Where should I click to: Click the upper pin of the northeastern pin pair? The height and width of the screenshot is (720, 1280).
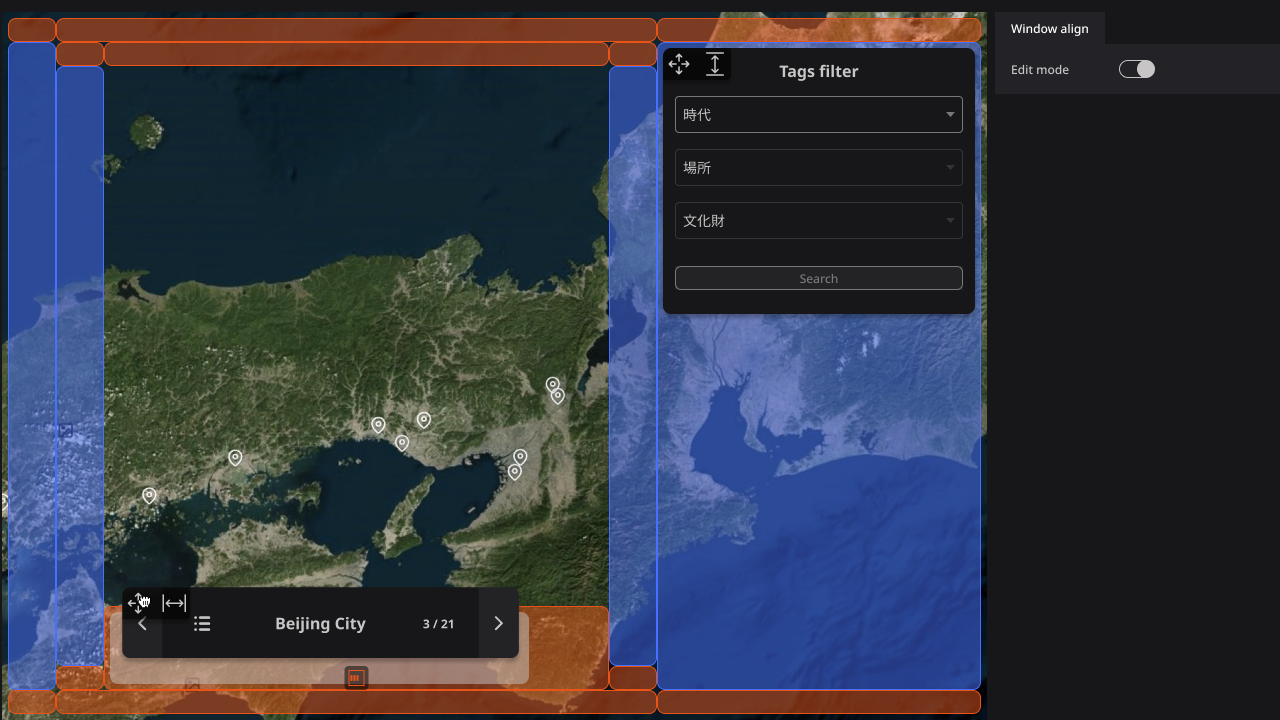coord(552,385)
